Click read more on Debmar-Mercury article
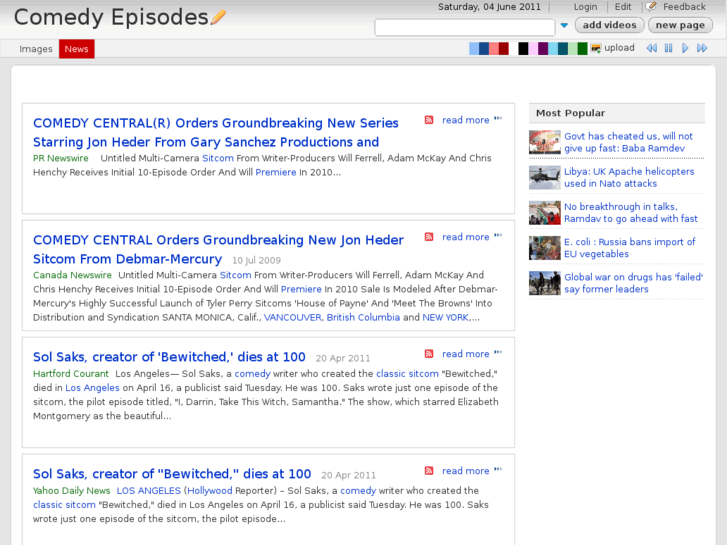Screen dimensions: 727x545 466,237
